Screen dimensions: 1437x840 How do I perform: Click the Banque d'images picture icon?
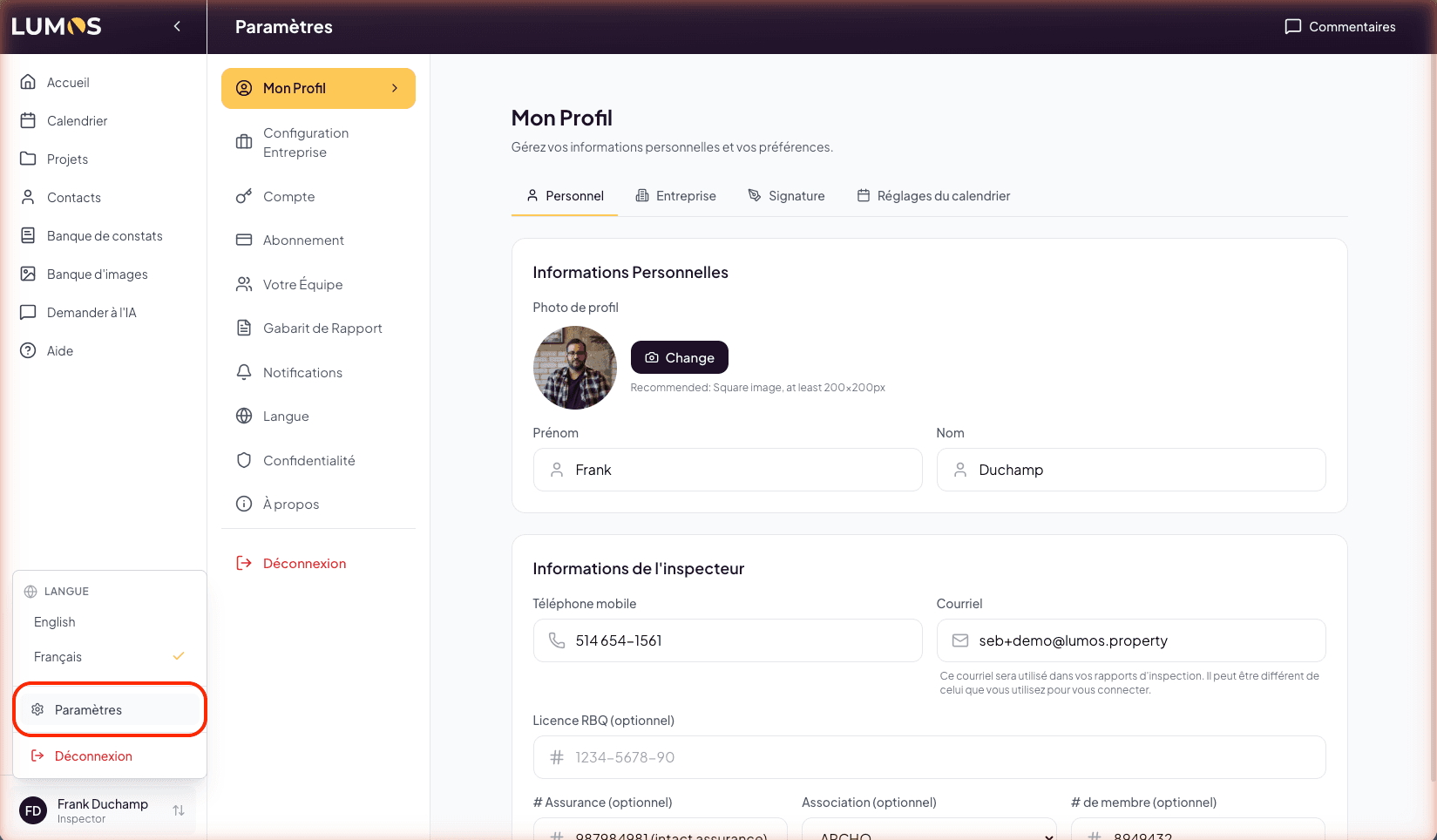pos(28,274)
